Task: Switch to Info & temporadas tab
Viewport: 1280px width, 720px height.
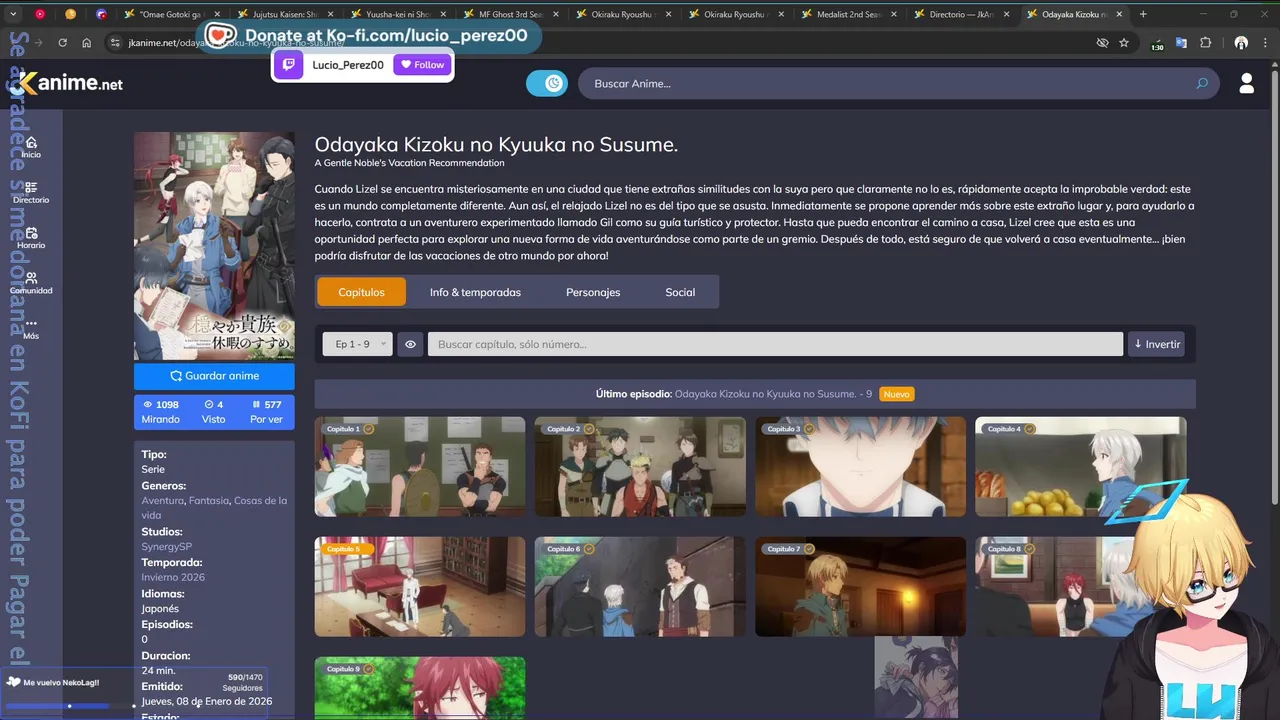Action: [475, 292]
